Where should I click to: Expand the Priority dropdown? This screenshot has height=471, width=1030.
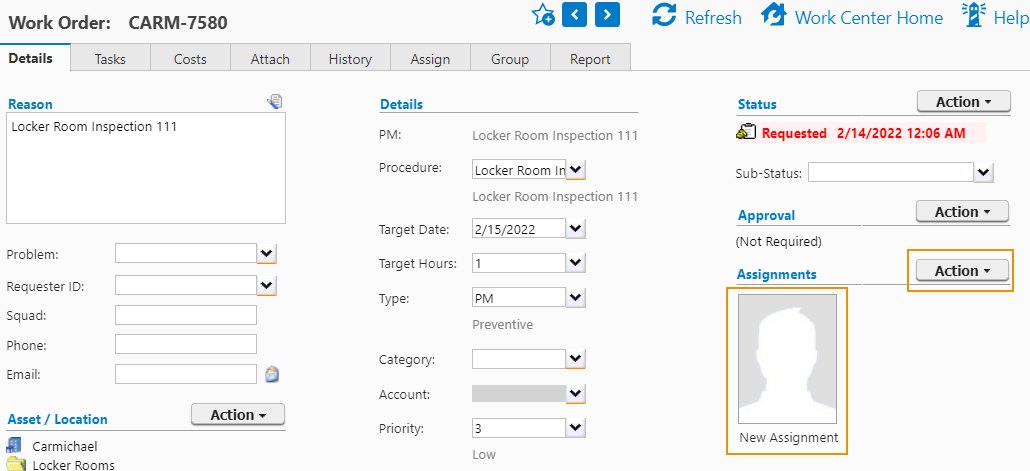coord(576,428)
